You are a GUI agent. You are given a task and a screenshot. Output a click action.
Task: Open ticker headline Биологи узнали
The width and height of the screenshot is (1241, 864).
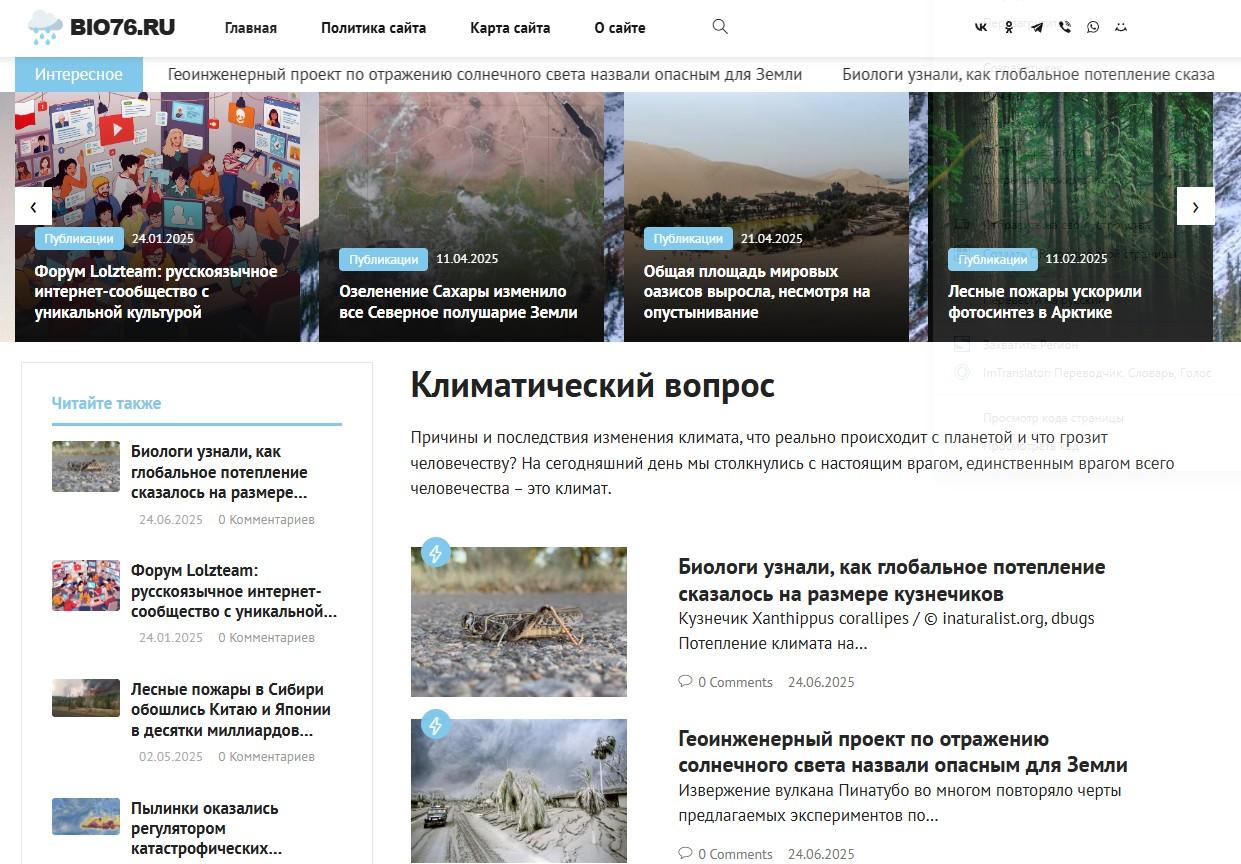click(1028, 74)
